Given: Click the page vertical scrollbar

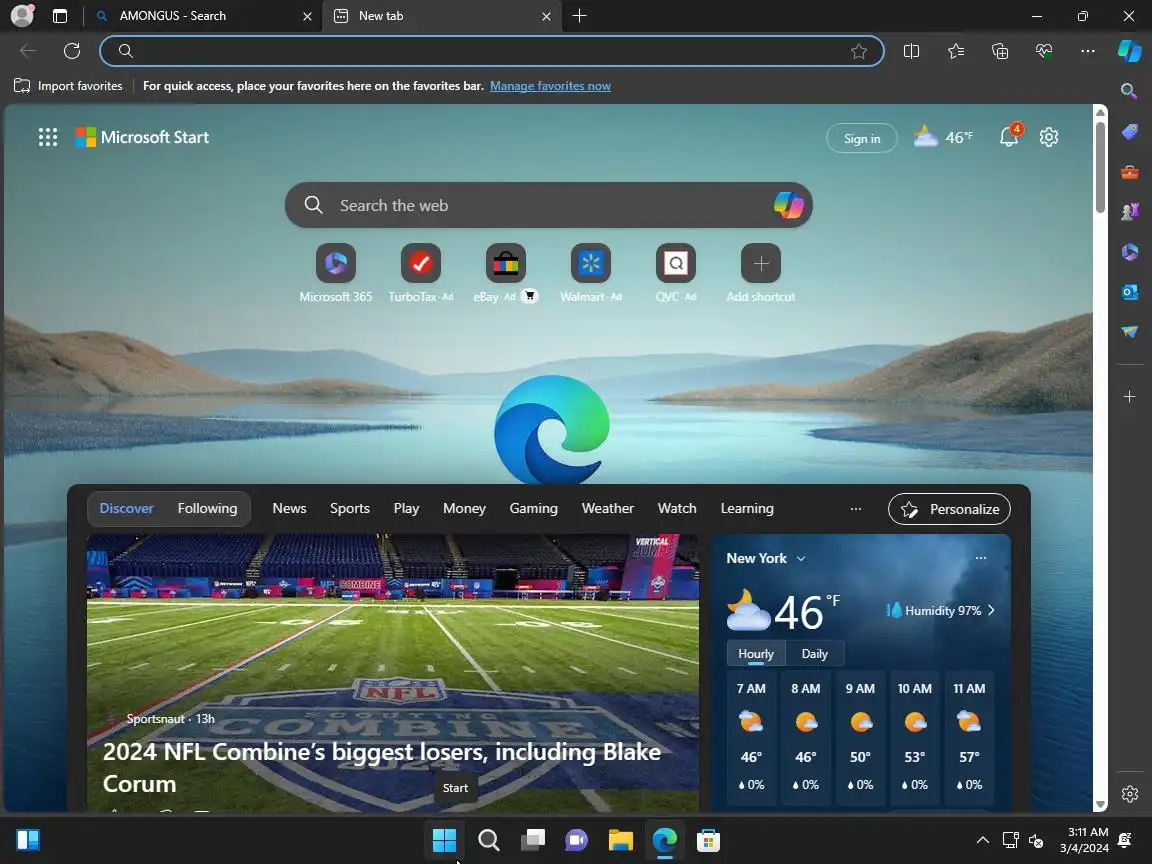Looking at the screenshot, I should point(1100,169).
